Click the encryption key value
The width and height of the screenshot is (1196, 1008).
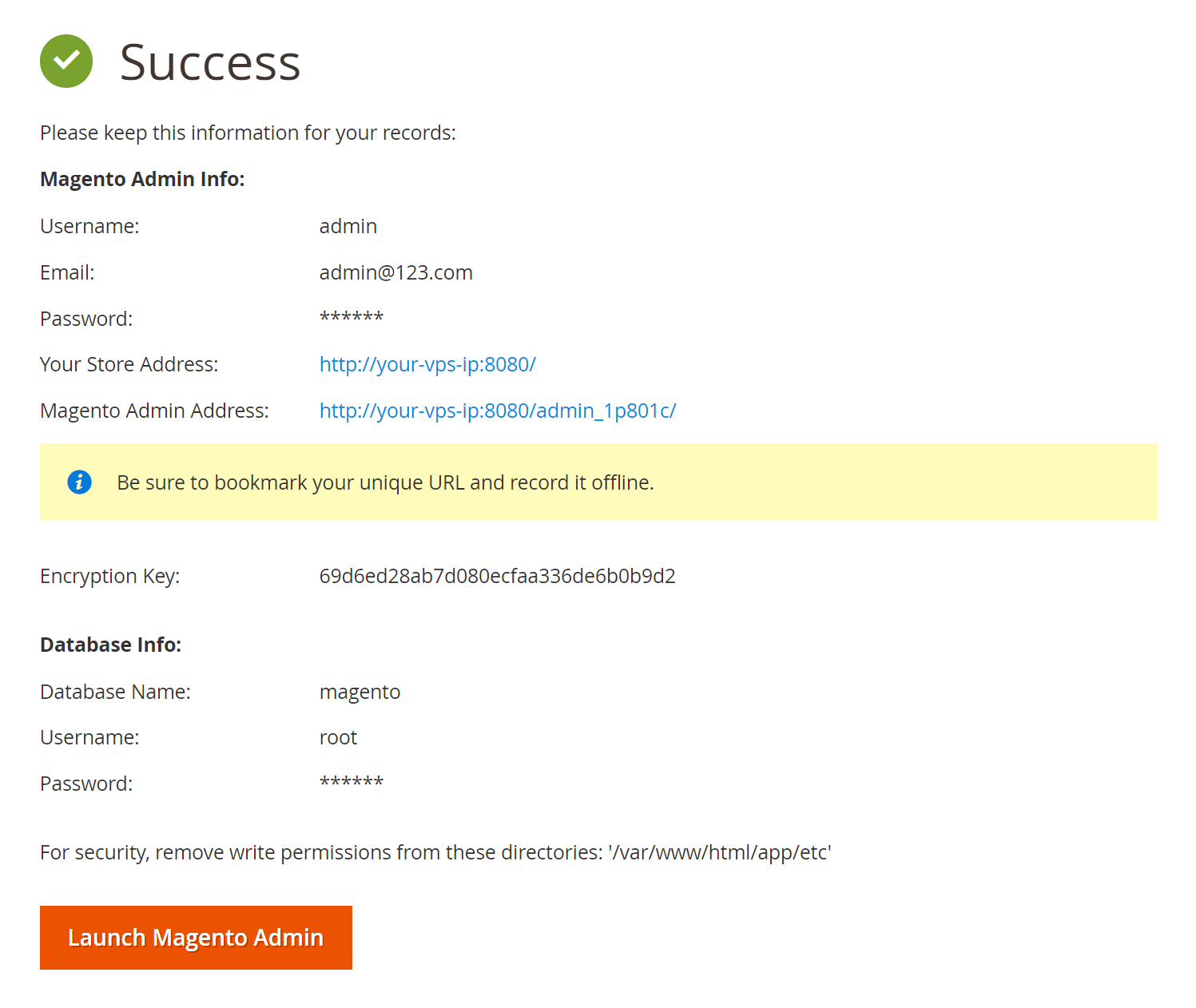tap(497, 577)
